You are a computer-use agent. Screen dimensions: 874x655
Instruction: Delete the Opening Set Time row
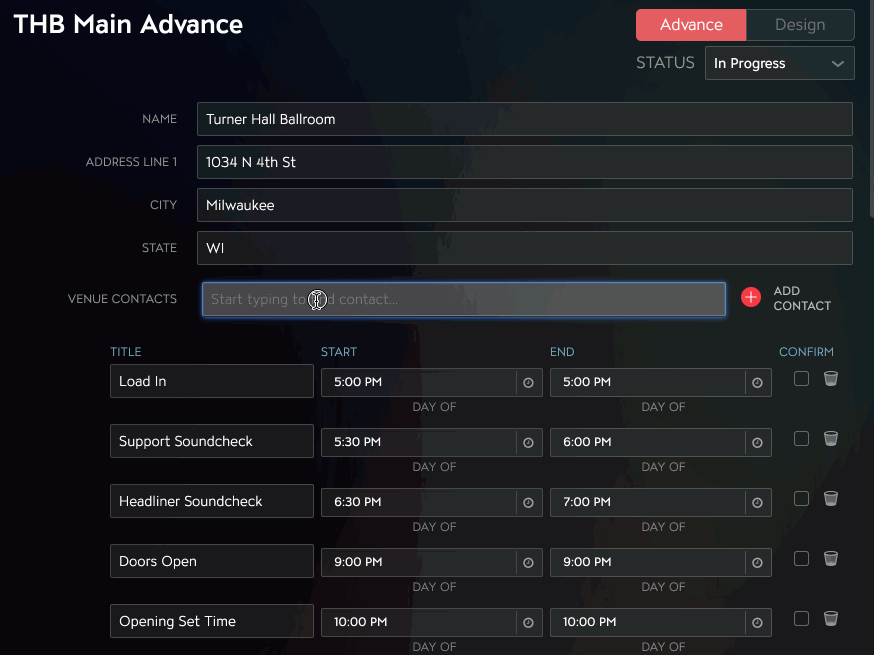pos(831,618)
